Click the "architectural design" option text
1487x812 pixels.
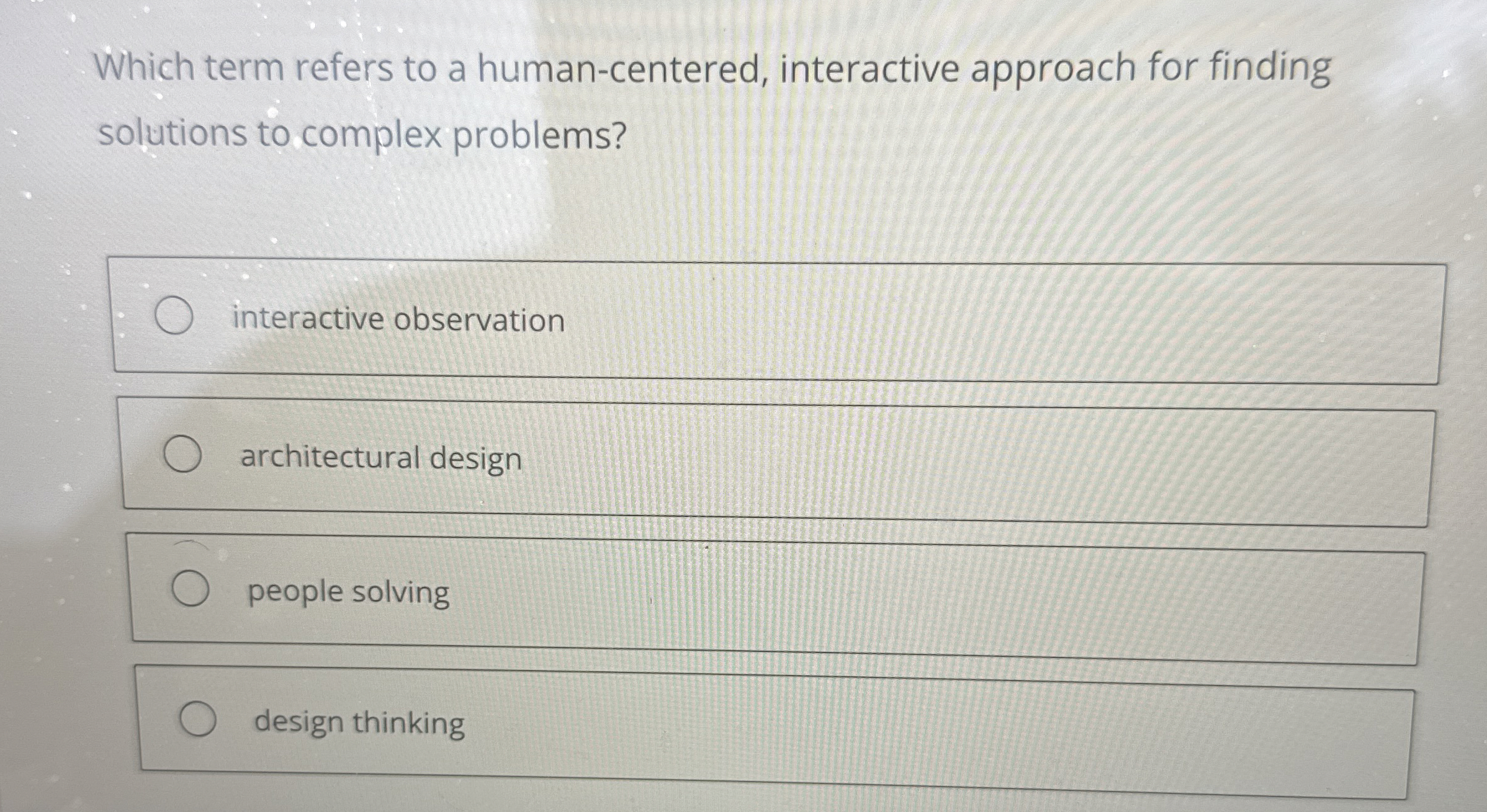[380, 458]
